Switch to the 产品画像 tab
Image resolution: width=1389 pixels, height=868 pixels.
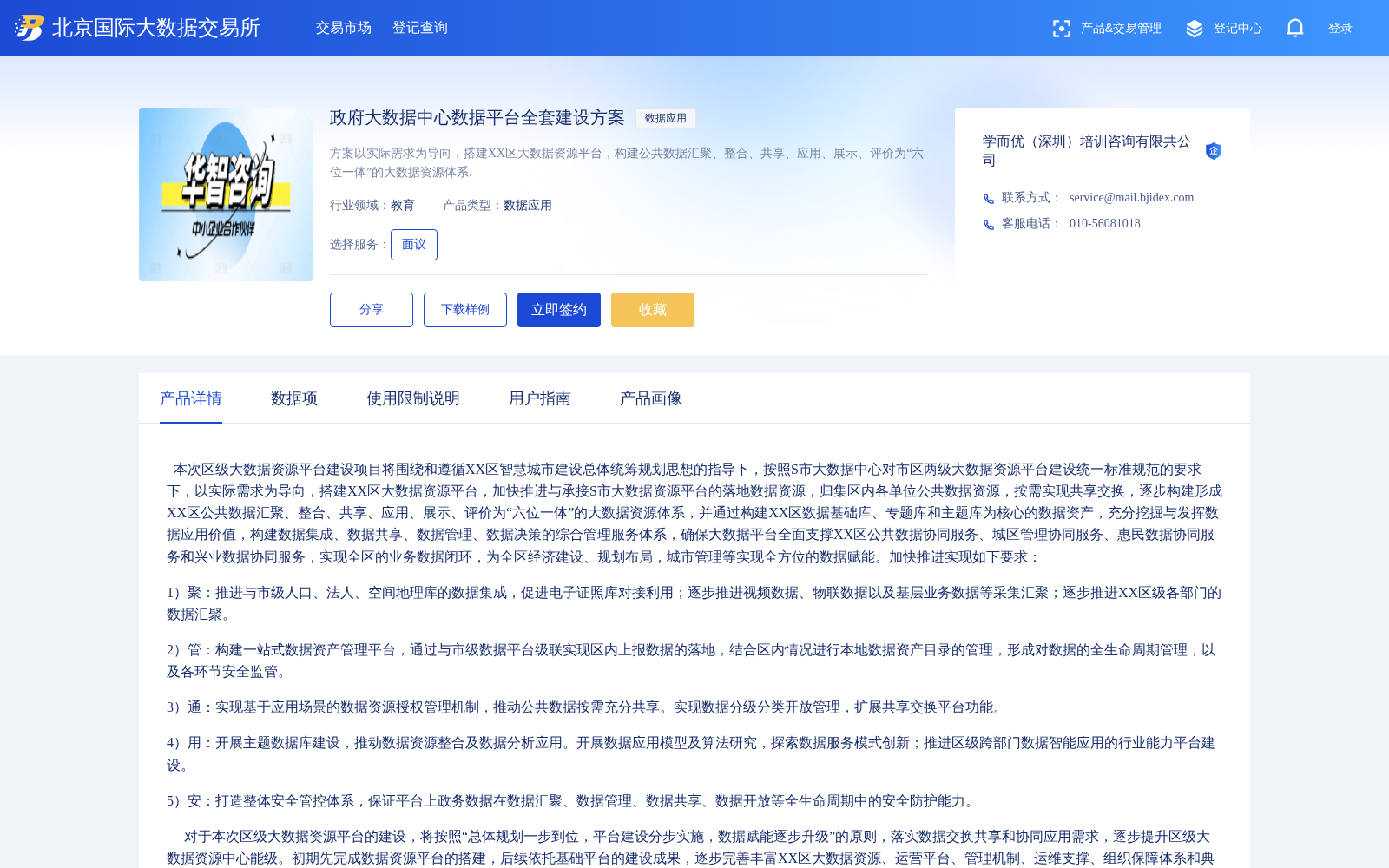651,398
